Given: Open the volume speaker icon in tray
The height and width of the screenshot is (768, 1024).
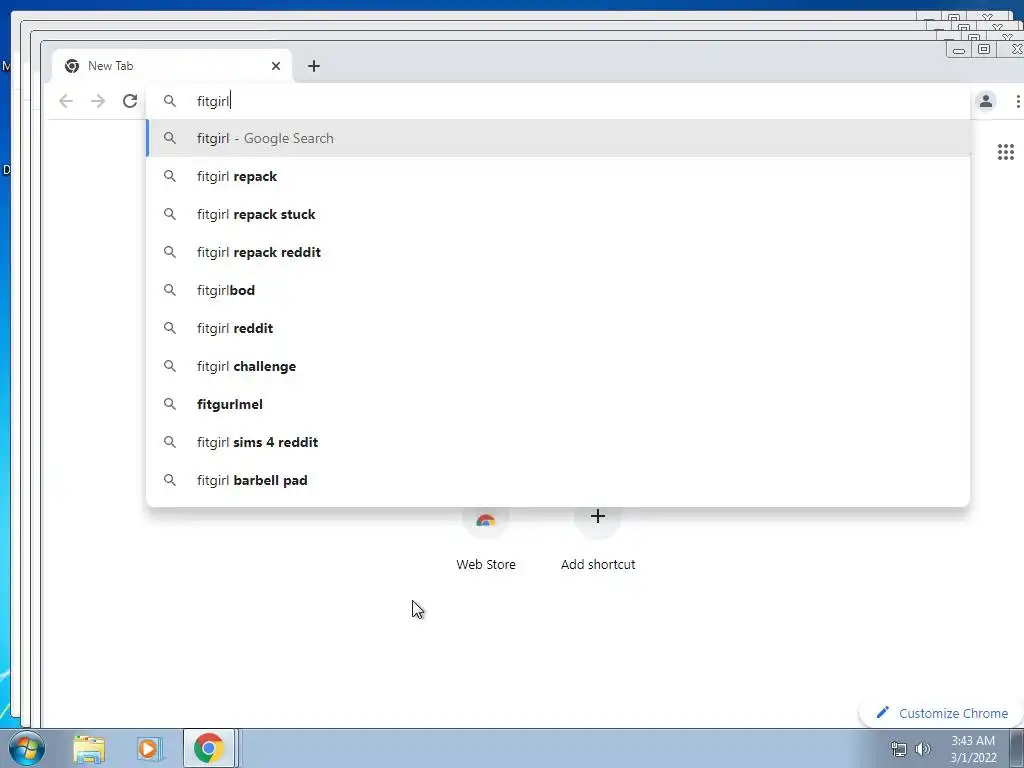Looking at the screenshot, I should tap(923, 749).
